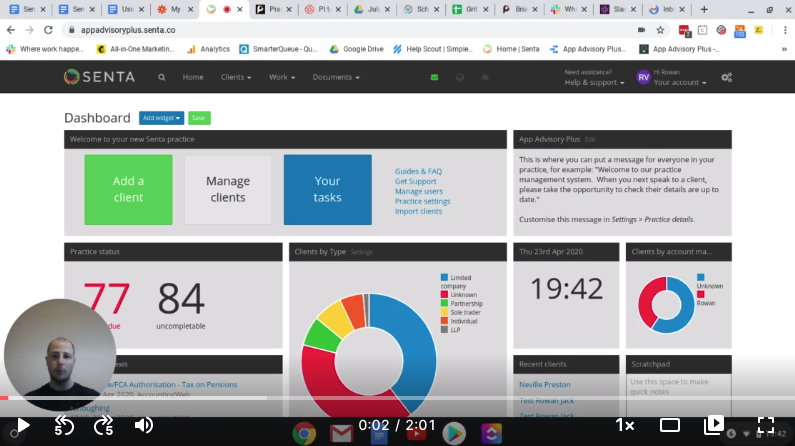This screenshot has width=795, height=446.
Task: Play the video
Action: click(23, 426)
